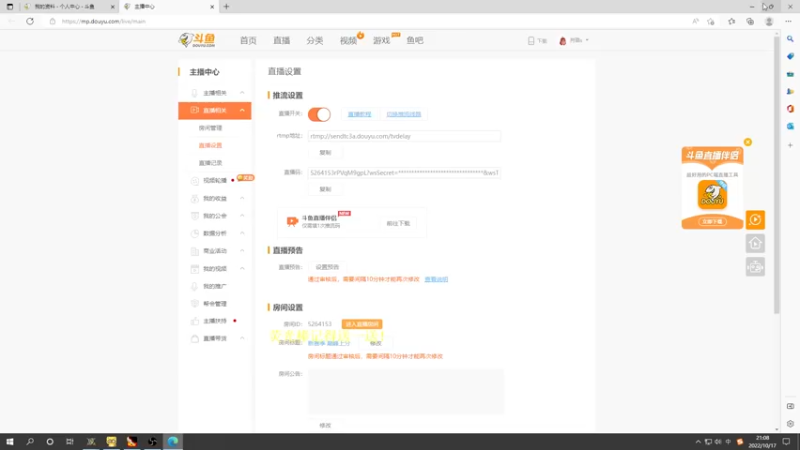Select 直播设置 in the sidebar submenu
Image resolution: width=800 pixels, height=450 pixels.
coord(210,145)
